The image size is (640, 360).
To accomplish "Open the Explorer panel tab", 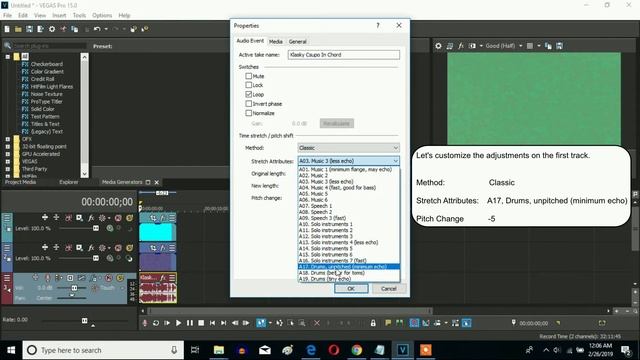I will (x=69, y=182).
